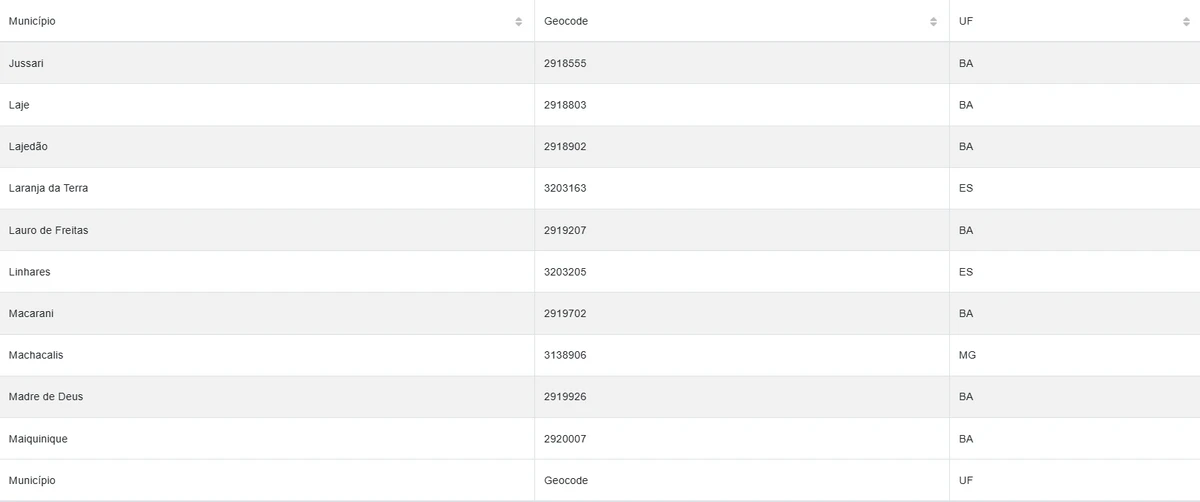Click the UF column sort icon
1200x502 pixels.
[x=1186, y=22]
